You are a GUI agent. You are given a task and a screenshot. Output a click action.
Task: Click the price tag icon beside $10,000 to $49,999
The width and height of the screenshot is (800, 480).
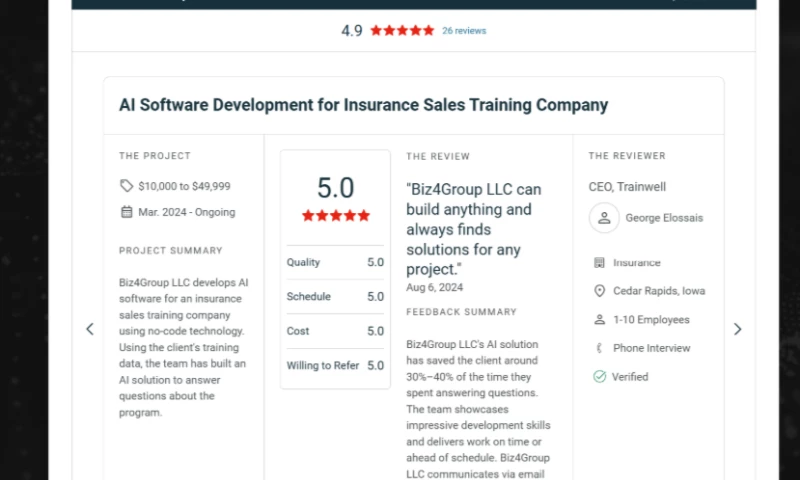click(x=126, y=186)
